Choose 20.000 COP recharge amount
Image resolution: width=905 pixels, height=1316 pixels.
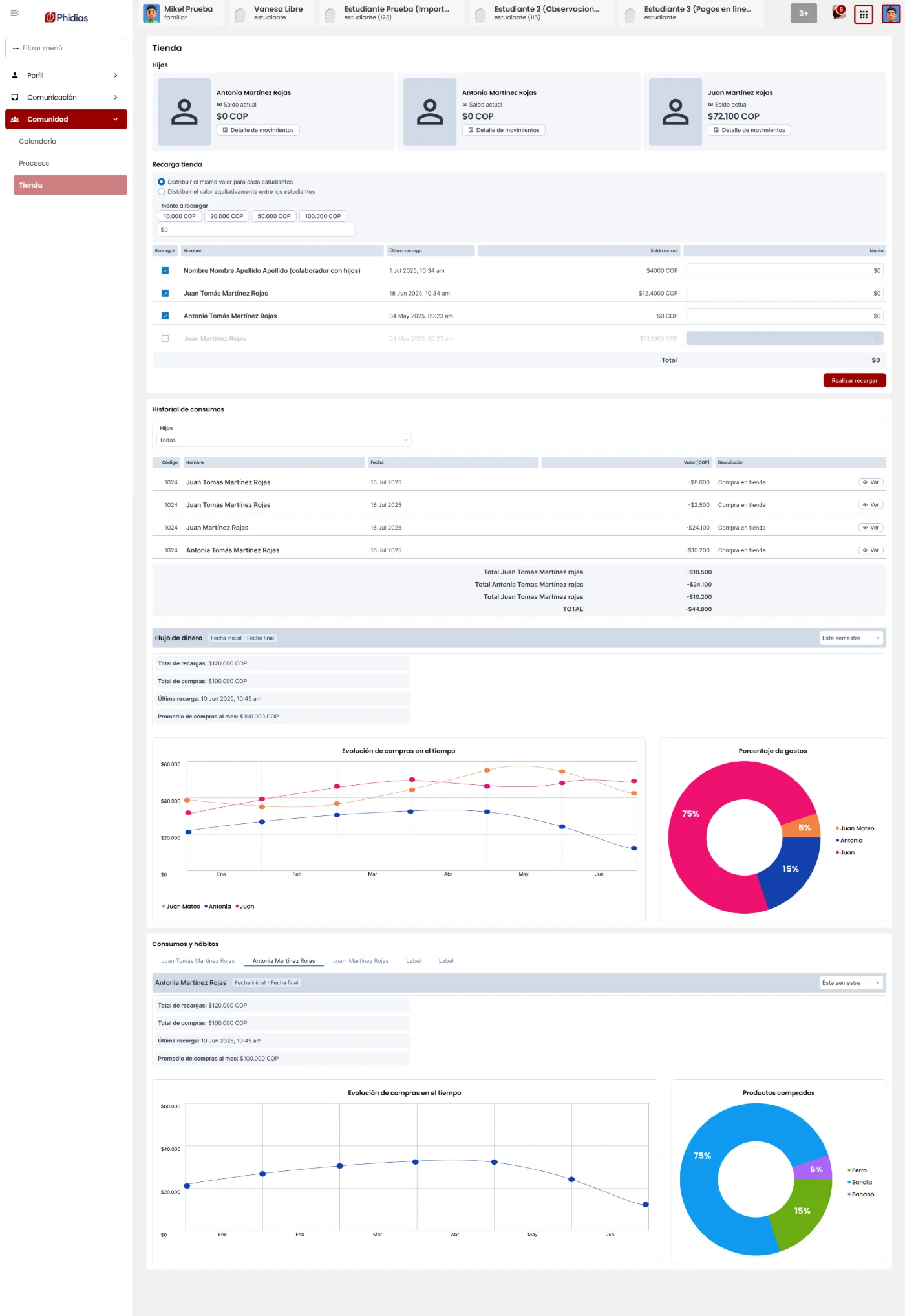click(227, 217)
